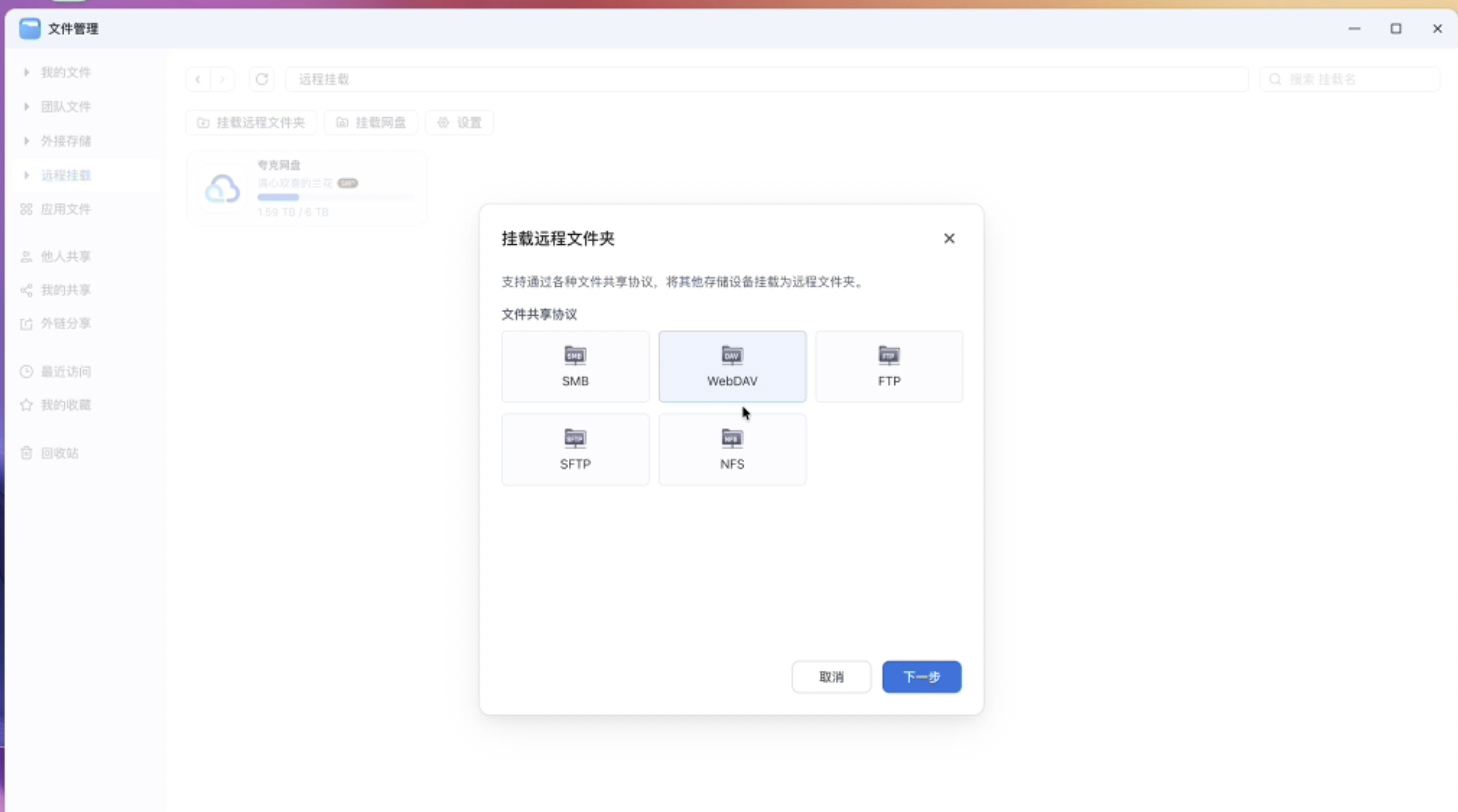Select the SMB protocol option
Screen dimensions: 1458x812
pyautogui.click(x=575, y=366)
